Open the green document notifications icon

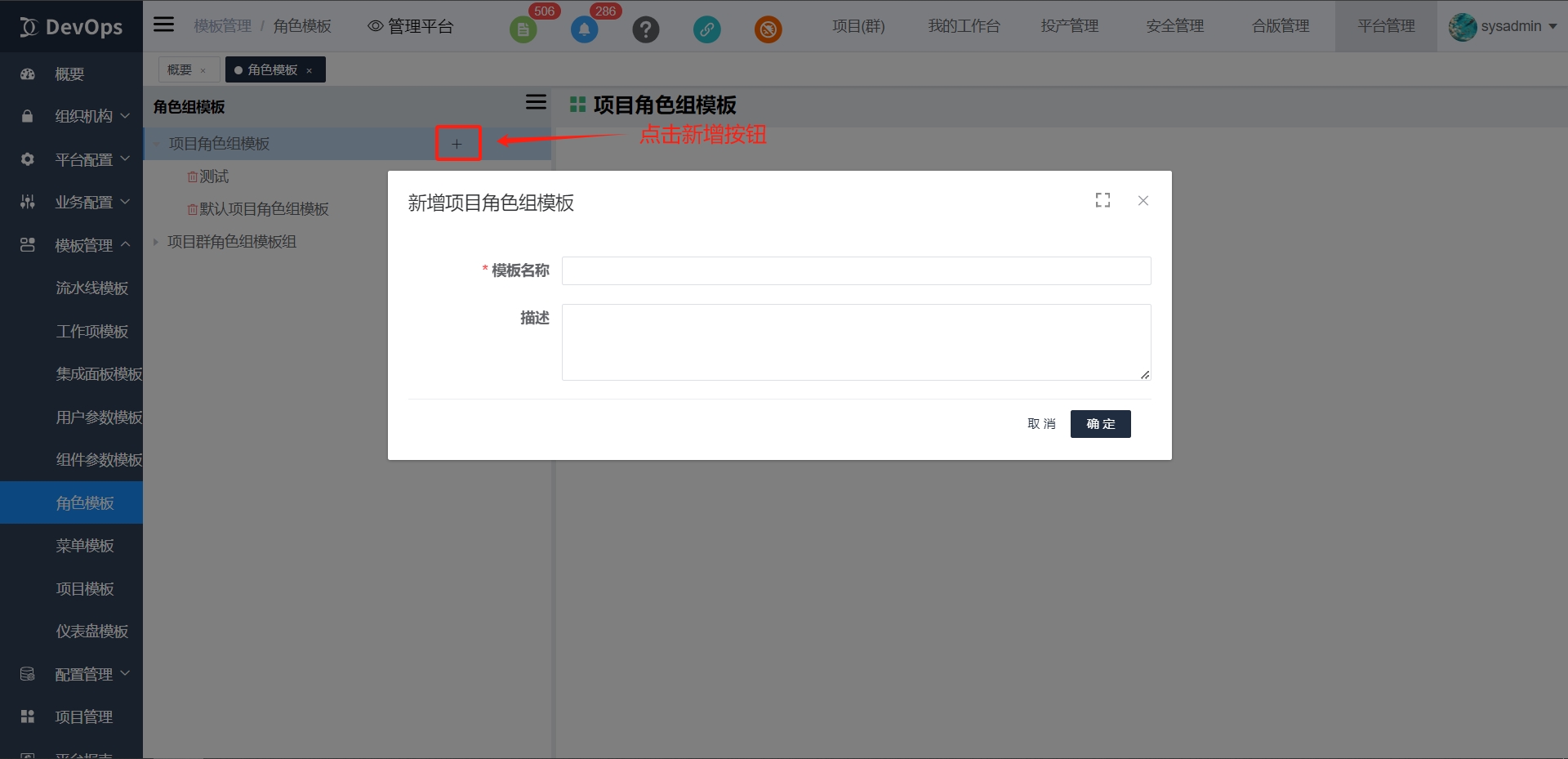coord(523,29)
